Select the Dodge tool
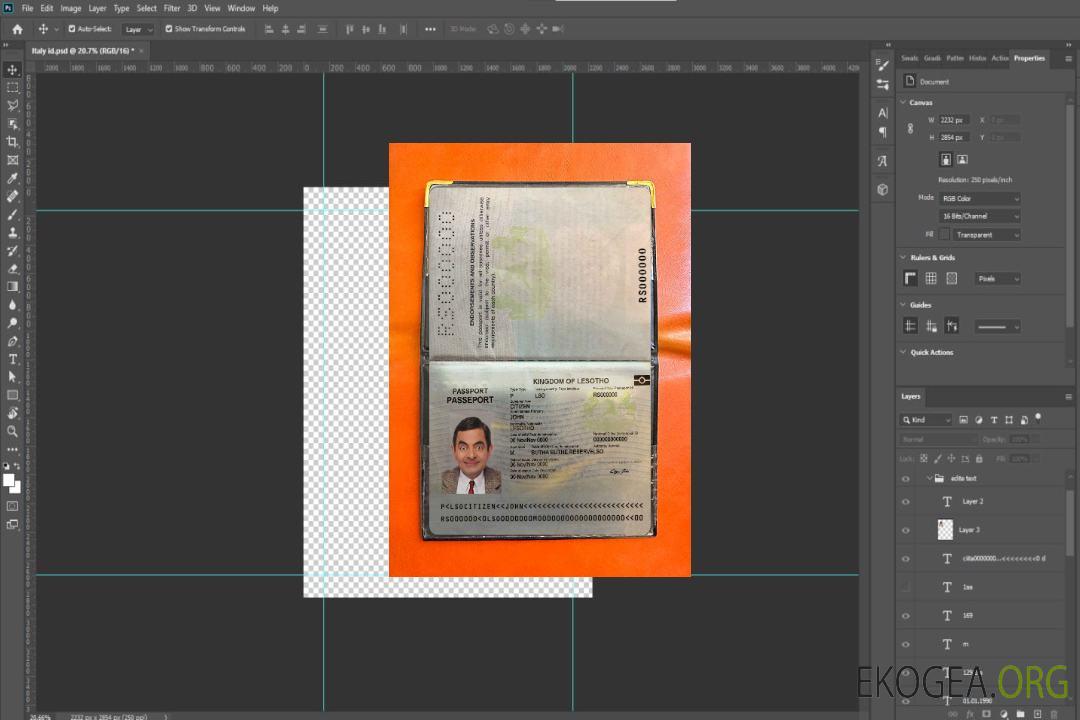This screenshot has width=1080, height=720. [x=12, y=322]
